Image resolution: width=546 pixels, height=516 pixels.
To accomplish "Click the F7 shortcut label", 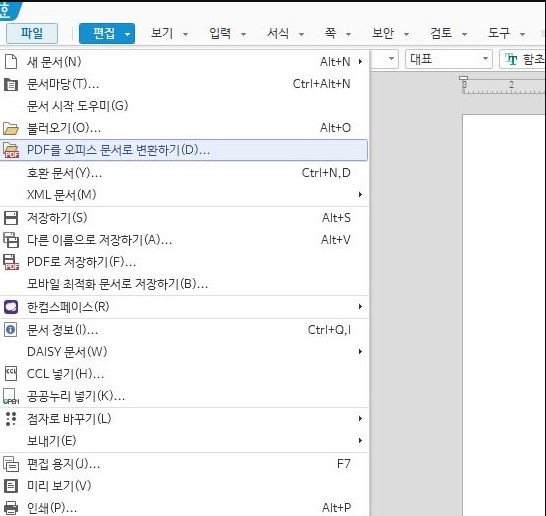I will 343,464.
